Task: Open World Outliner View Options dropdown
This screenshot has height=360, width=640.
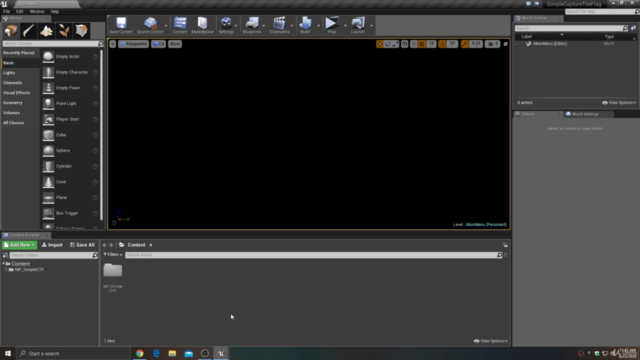Action: 619,103
